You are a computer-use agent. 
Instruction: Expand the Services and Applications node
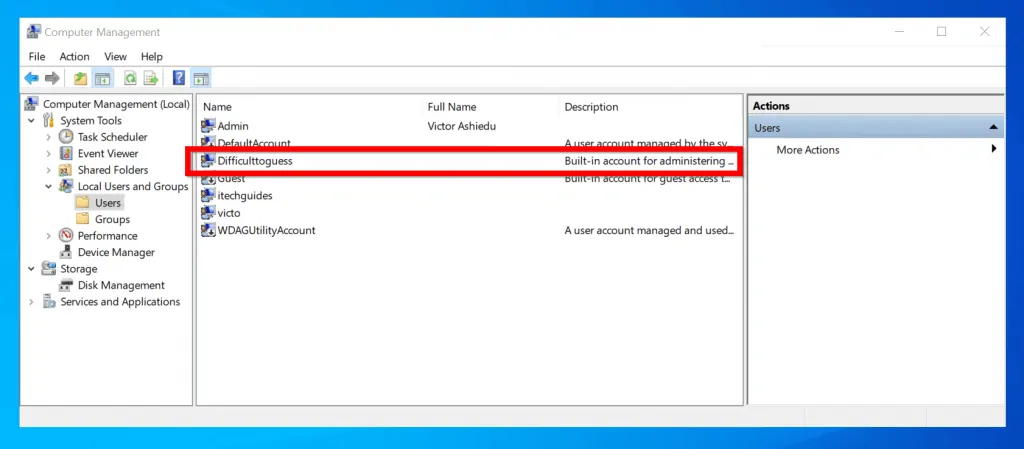pos(32,302)
